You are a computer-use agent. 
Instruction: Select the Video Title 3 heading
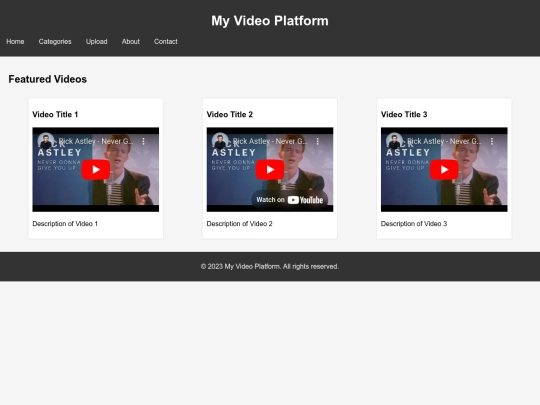click(x=404, y=114)
